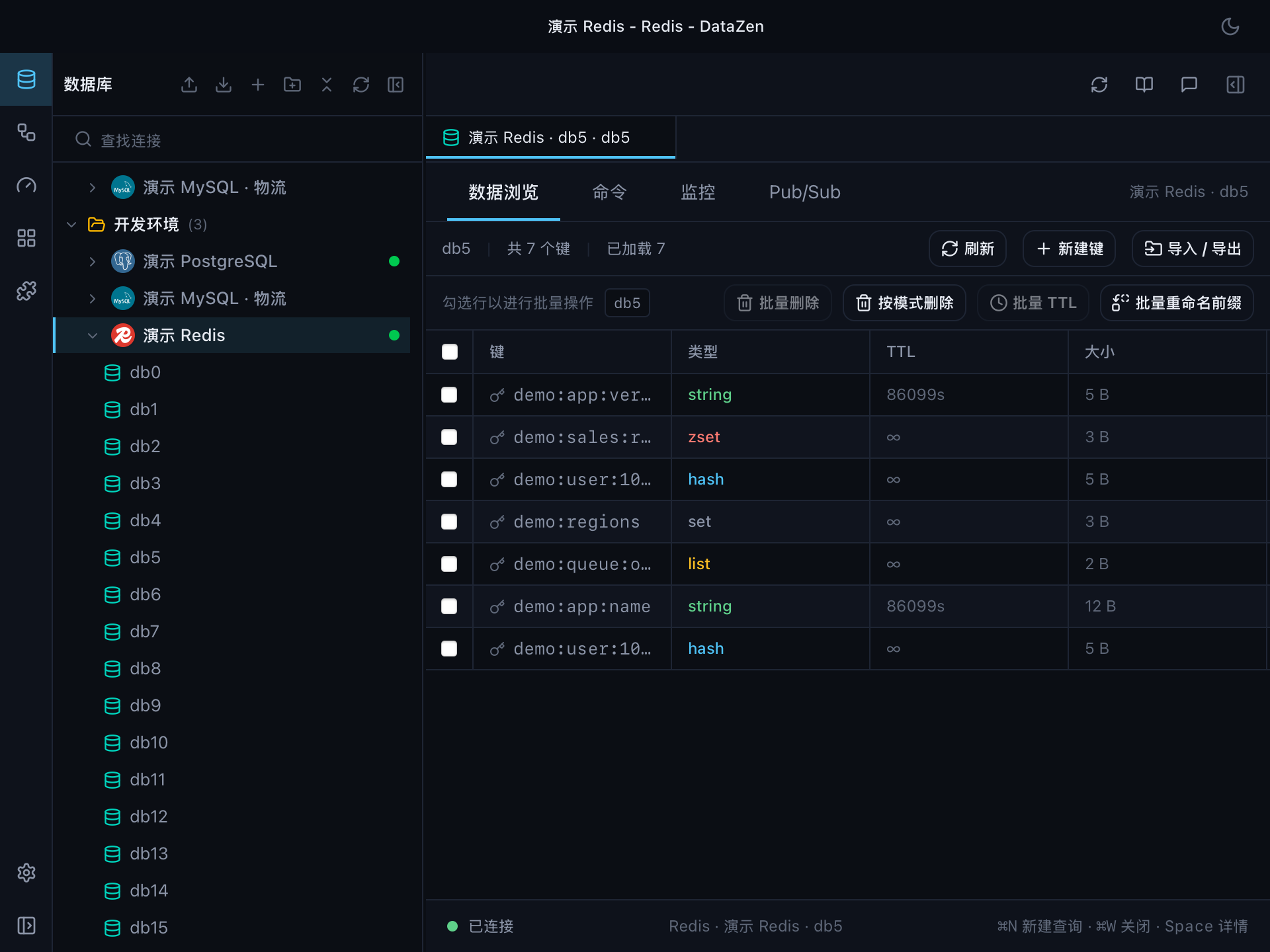Click the 新建键 button
This screenshot has height=952, width=1270.
tap(1070, 249)
